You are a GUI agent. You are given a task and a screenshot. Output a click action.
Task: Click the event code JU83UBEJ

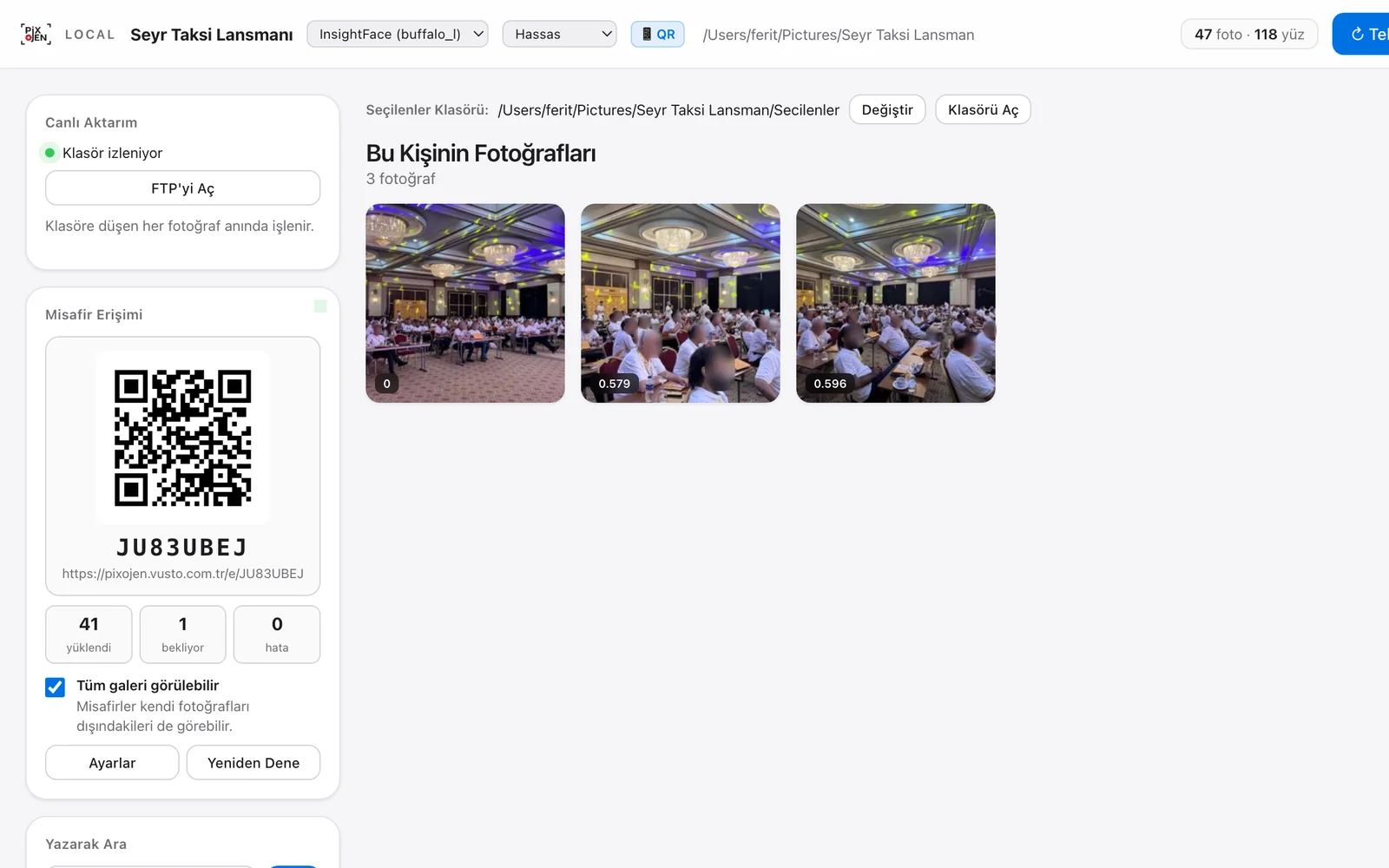(x=183, y=548)
